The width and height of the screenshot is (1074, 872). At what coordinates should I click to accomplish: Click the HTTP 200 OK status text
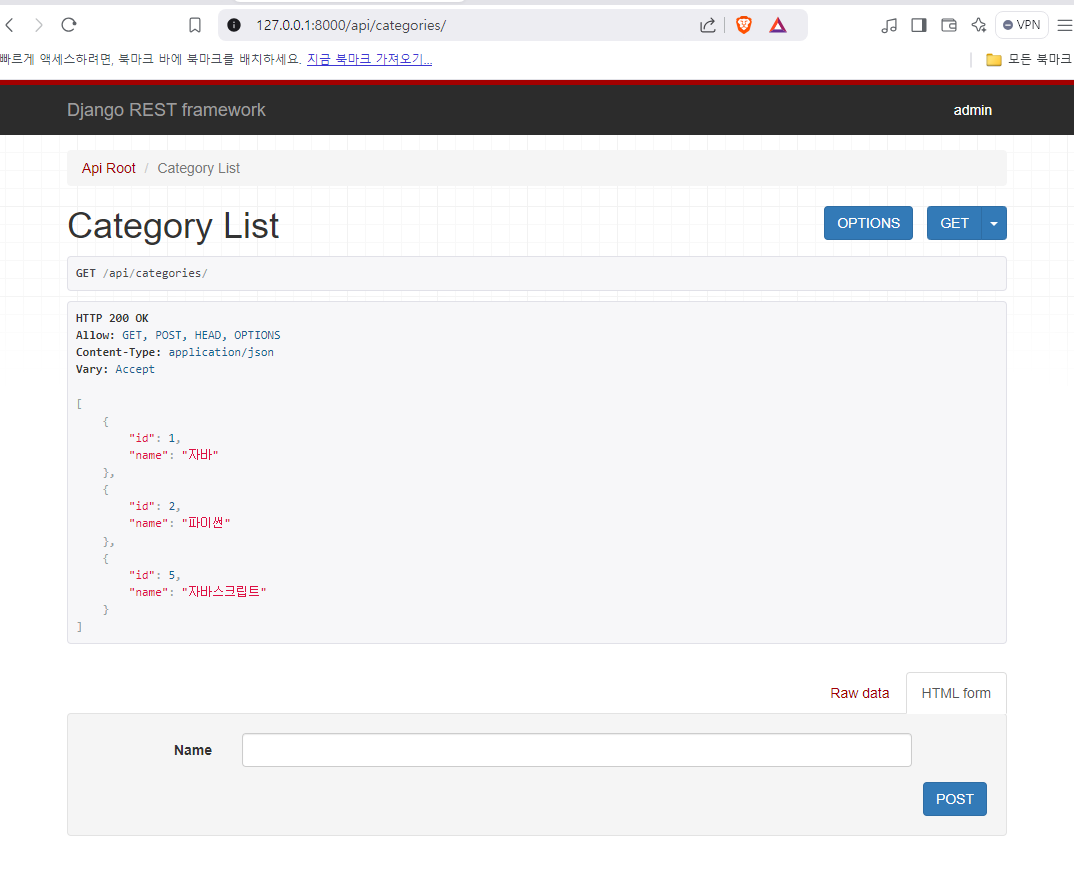(112, 319)
